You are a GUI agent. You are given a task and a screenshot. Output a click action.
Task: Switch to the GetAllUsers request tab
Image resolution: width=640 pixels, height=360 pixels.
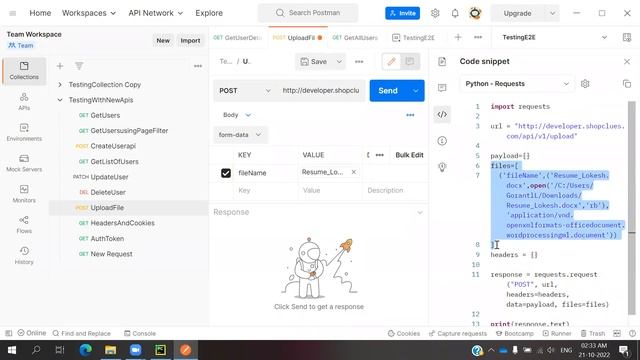click(355, 38)
